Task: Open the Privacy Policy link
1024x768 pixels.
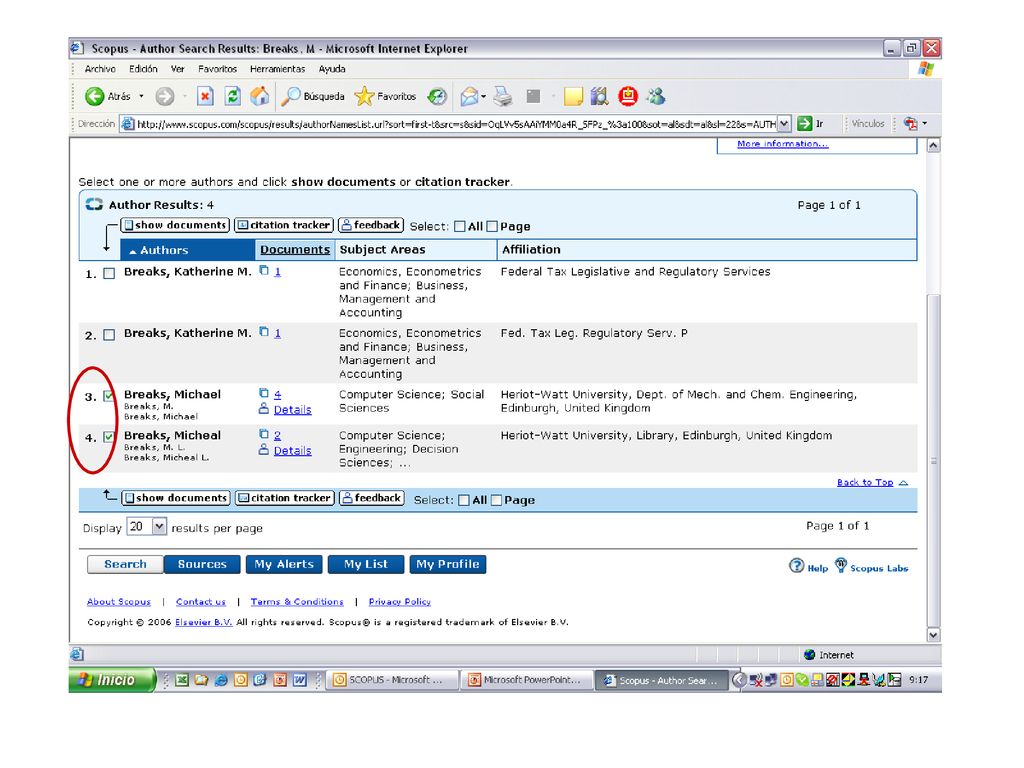Action: pos(400,601)
